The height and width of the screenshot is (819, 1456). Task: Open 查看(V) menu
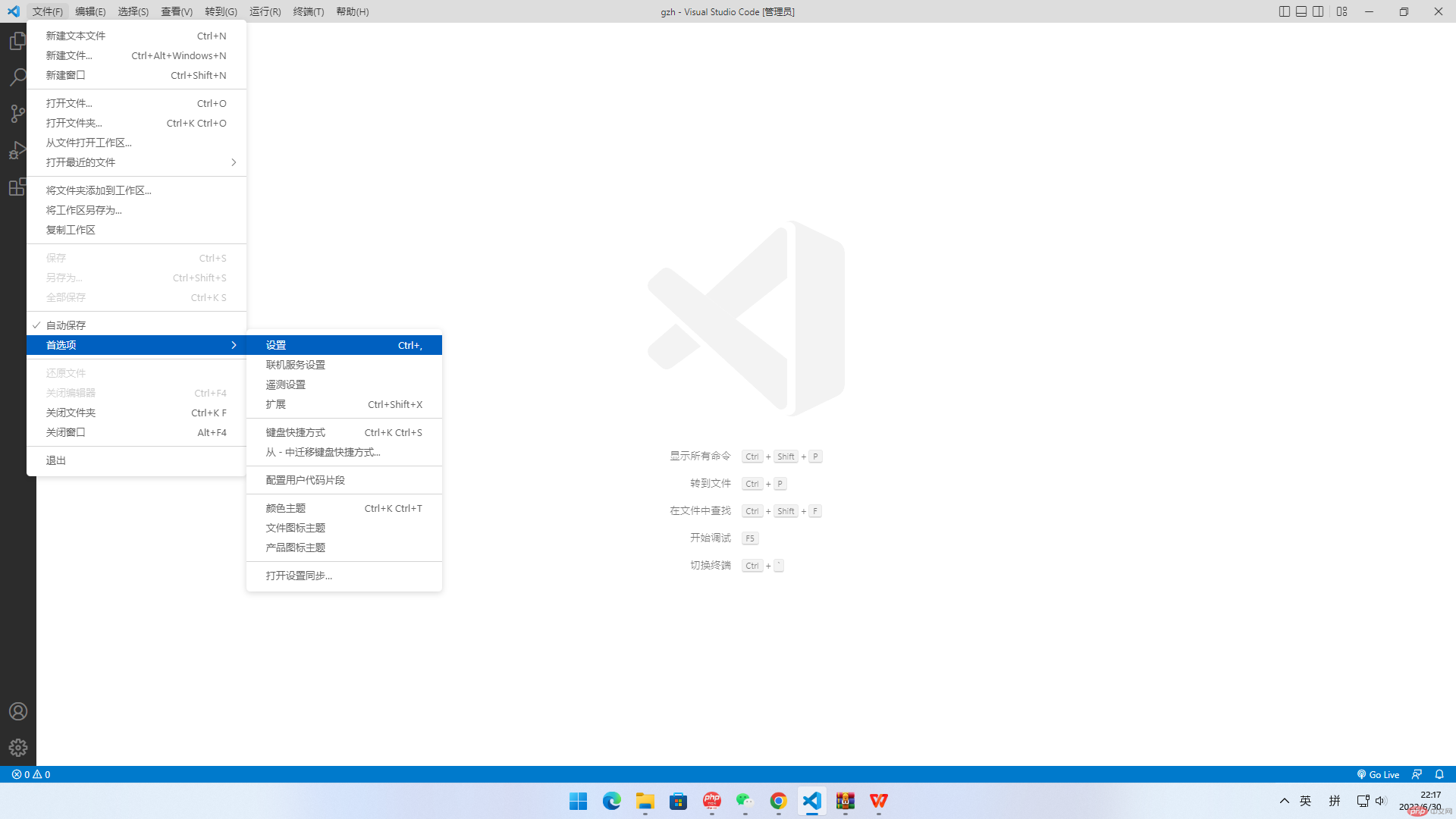pyautogui.click(x=177, y=11)
